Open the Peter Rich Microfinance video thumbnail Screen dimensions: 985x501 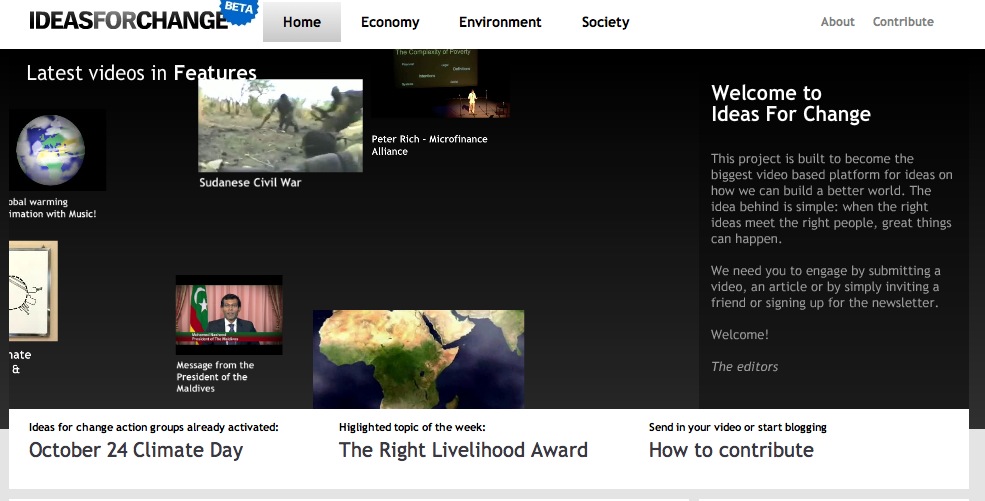(x=440, y=85)
